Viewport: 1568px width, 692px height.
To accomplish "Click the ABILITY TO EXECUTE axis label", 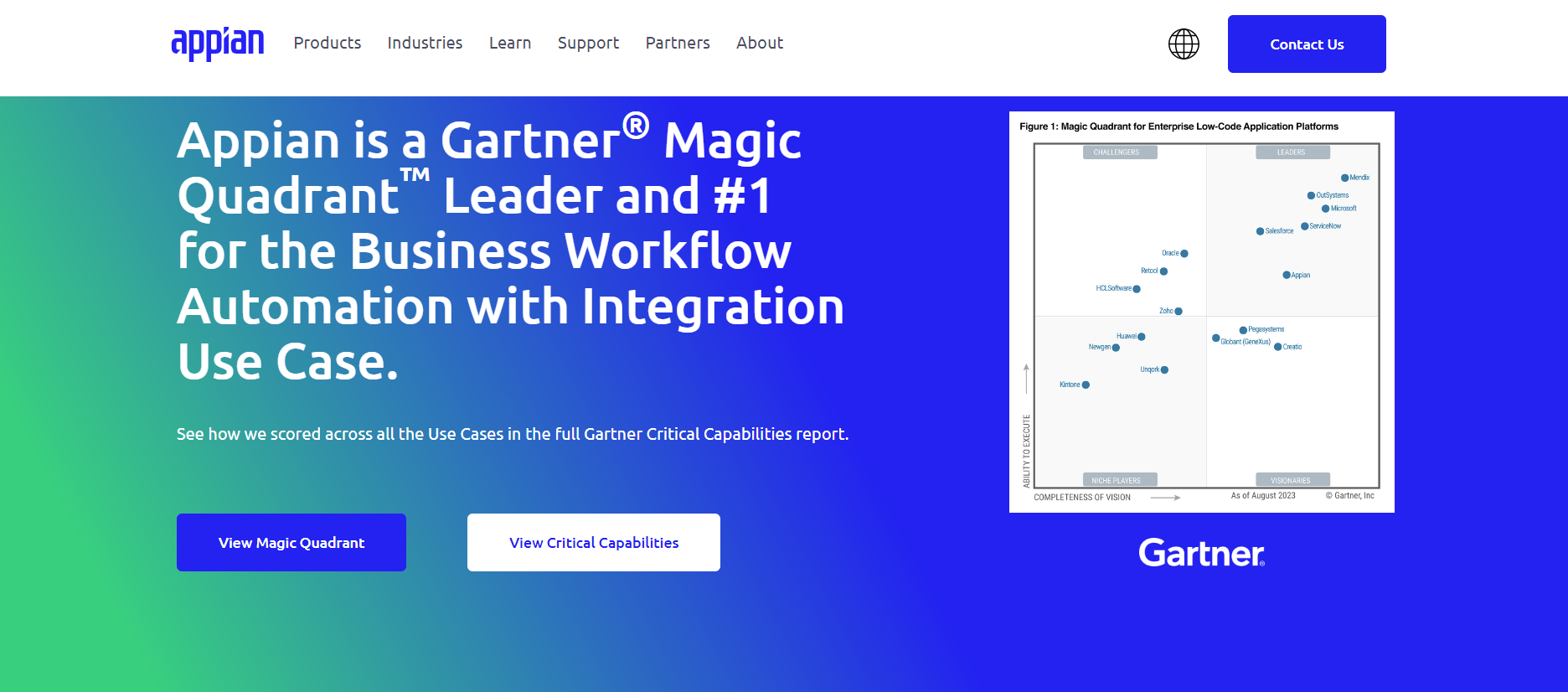I will (x=1026, y=451).
